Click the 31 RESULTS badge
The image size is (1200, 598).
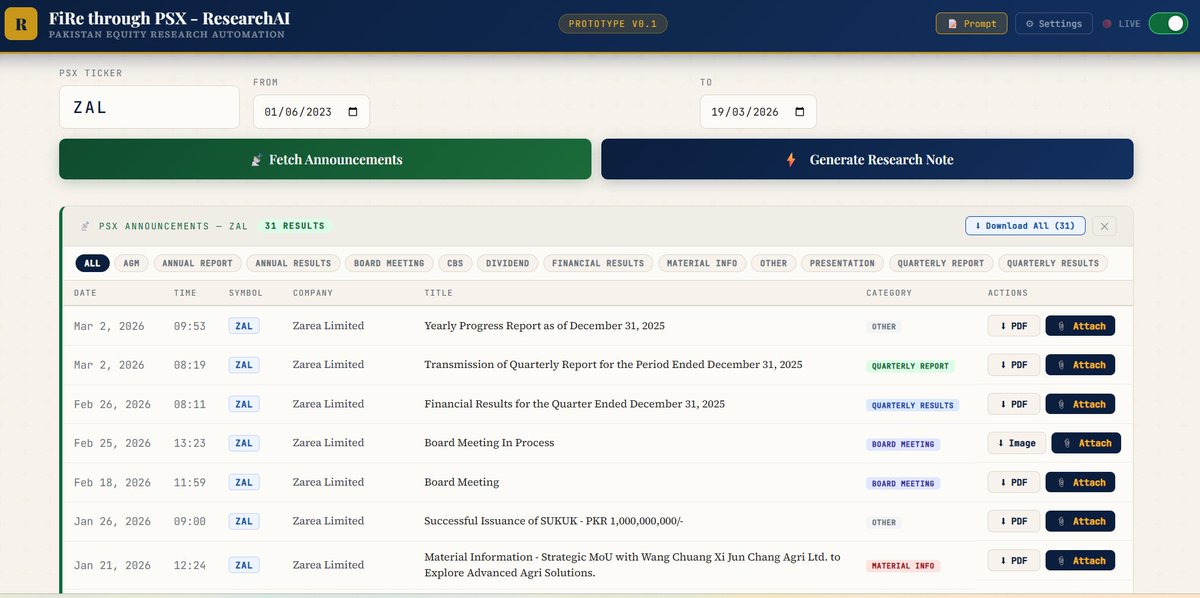pos(294,226)
